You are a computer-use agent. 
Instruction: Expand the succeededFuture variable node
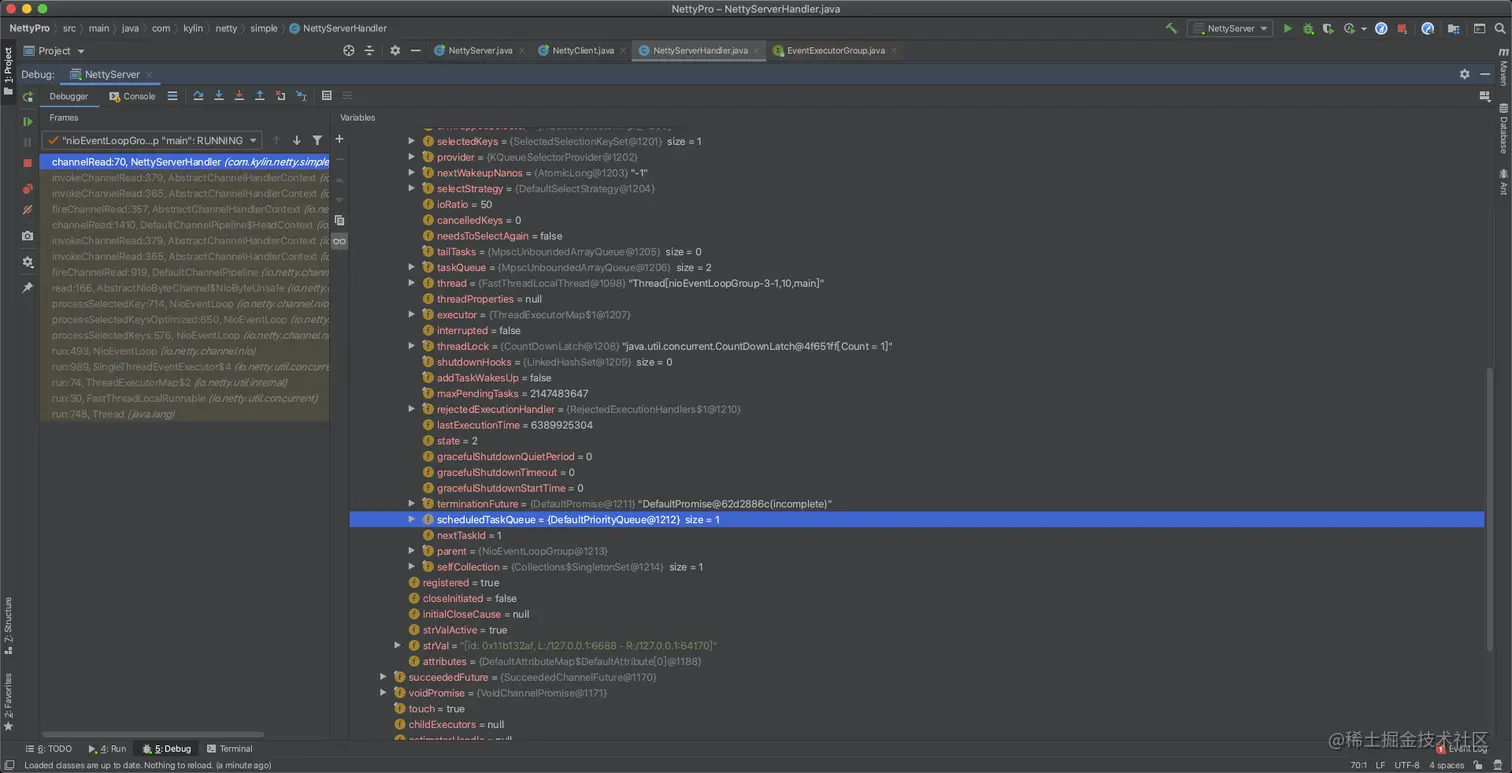pos(383,677)
